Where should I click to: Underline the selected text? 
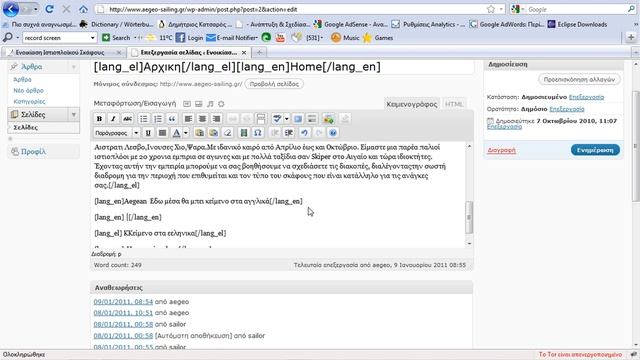pyautogui.click(x=148, y=133)
